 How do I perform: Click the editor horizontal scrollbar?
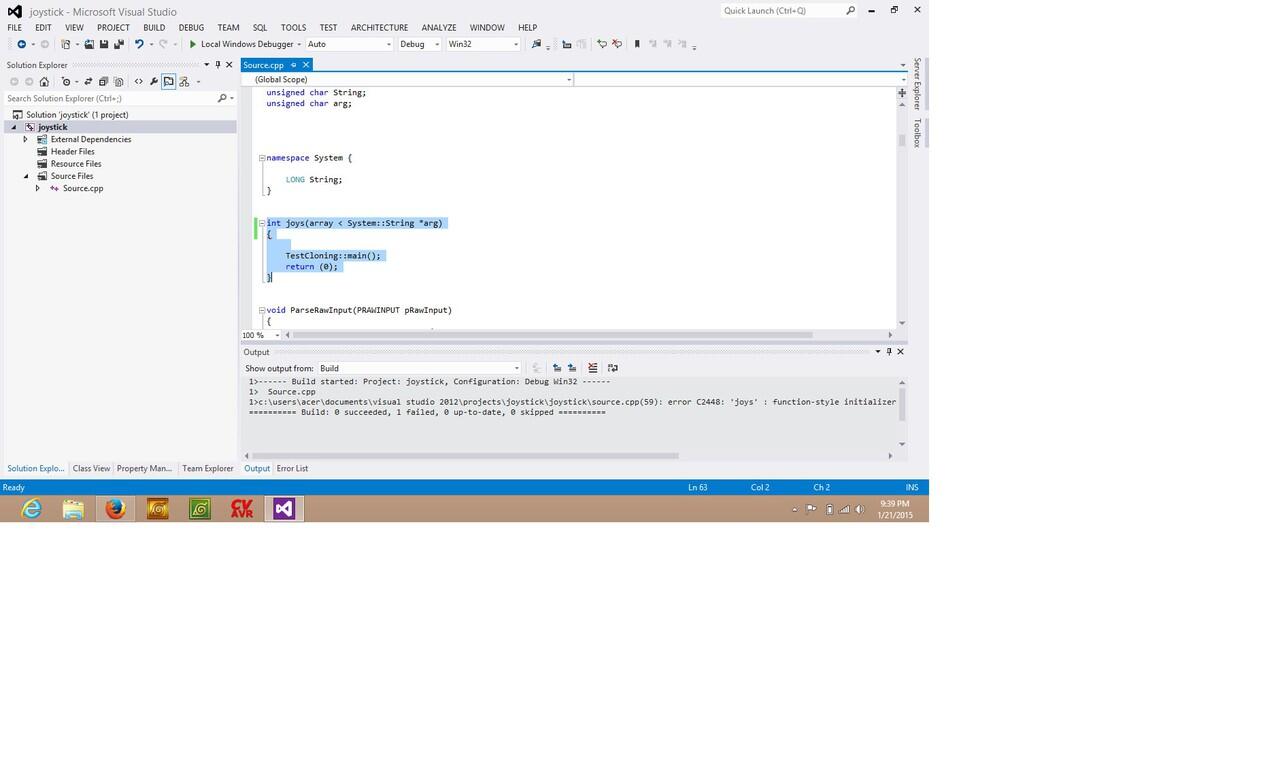pyautogui.click(x=553, y=335)
